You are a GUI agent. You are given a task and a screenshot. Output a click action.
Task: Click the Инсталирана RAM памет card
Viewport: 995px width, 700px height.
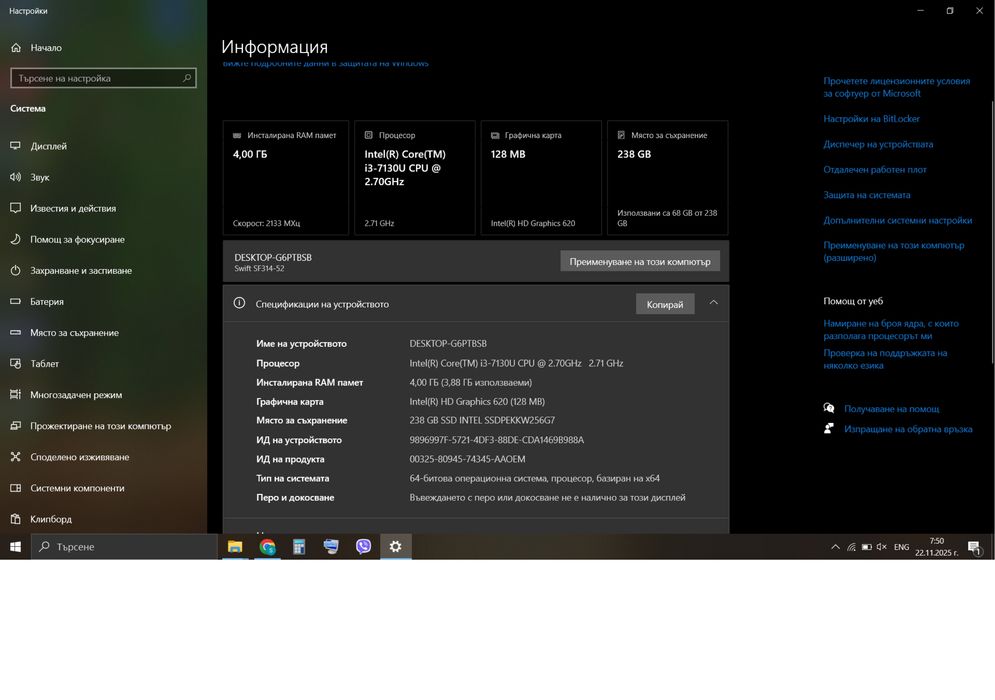286,178
